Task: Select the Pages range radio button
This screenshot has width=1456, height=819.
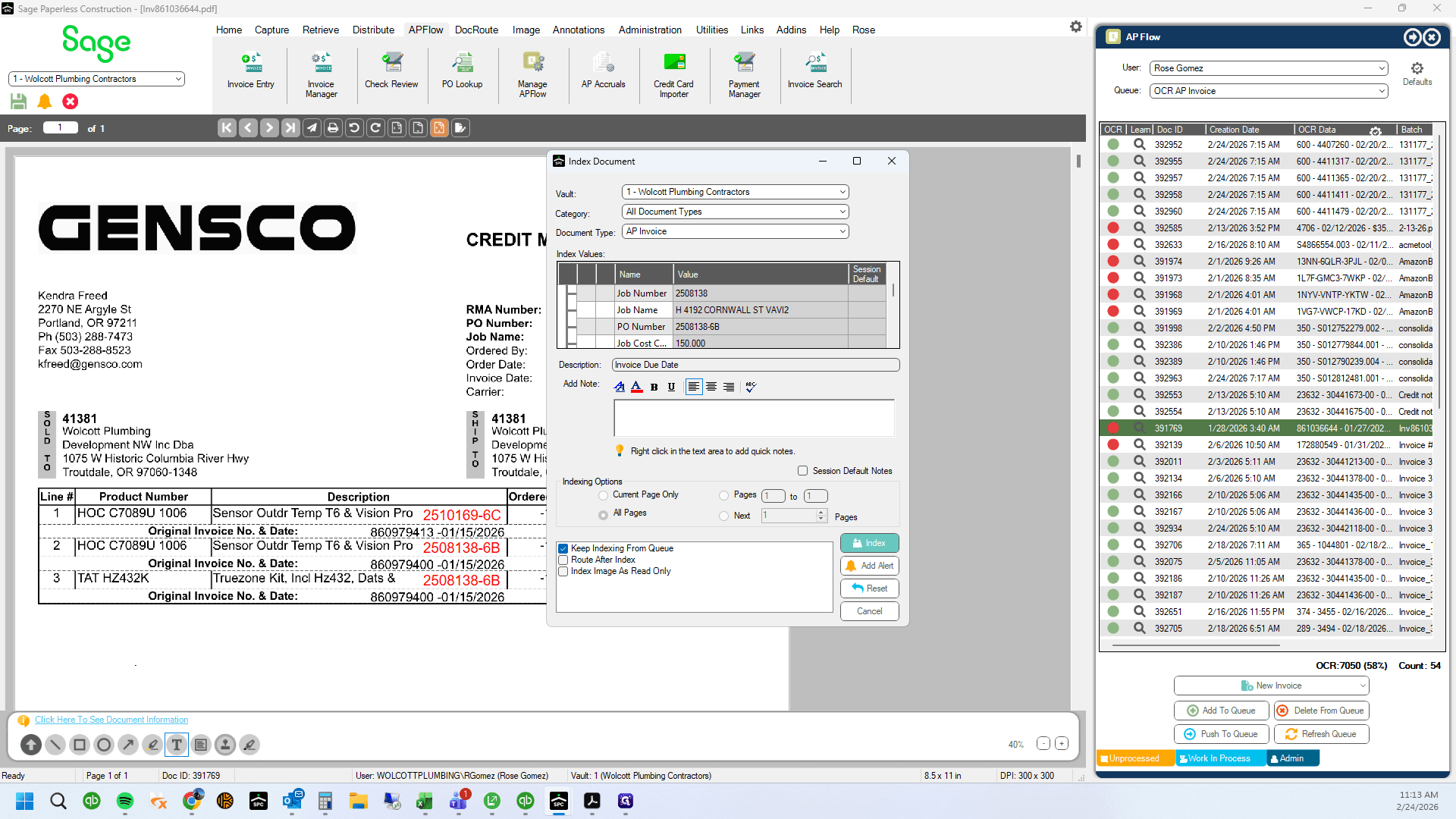Action: pos(723,495)
